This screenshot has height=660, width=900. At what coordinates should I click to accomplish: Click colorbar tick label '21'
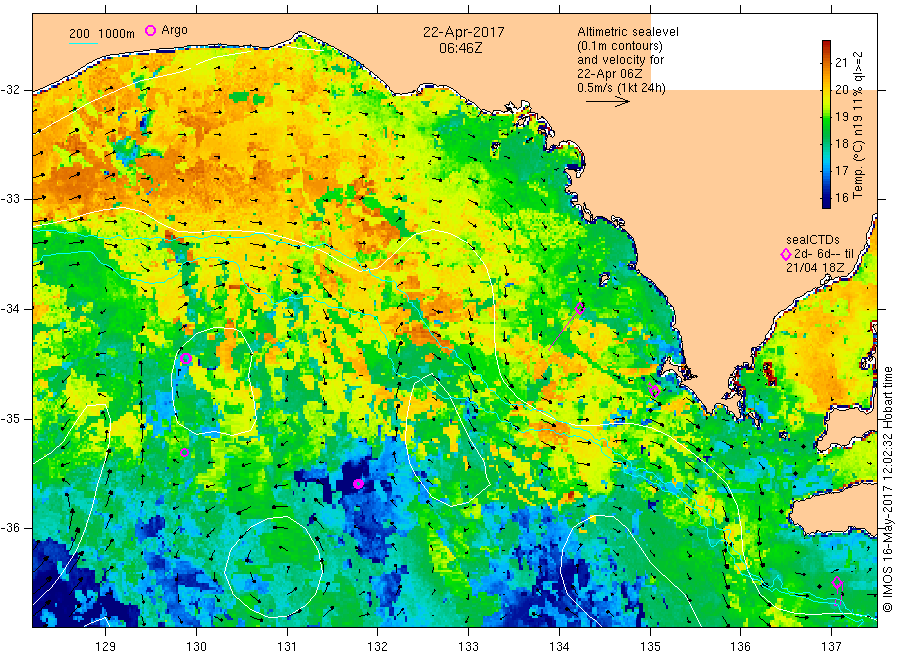841,63
